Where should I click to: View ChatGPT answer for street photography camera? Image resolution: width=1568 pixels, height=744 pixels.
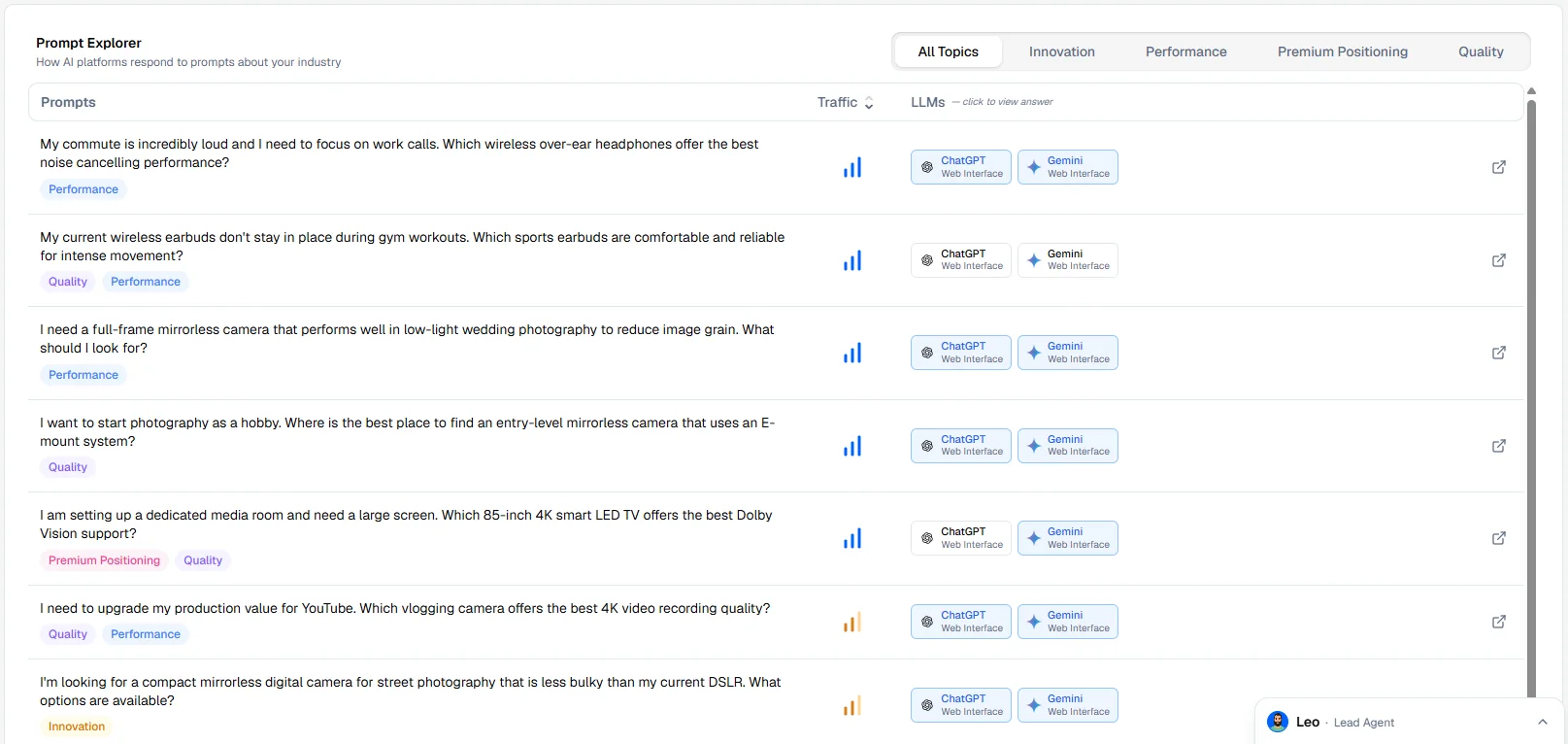pos(961,705)
